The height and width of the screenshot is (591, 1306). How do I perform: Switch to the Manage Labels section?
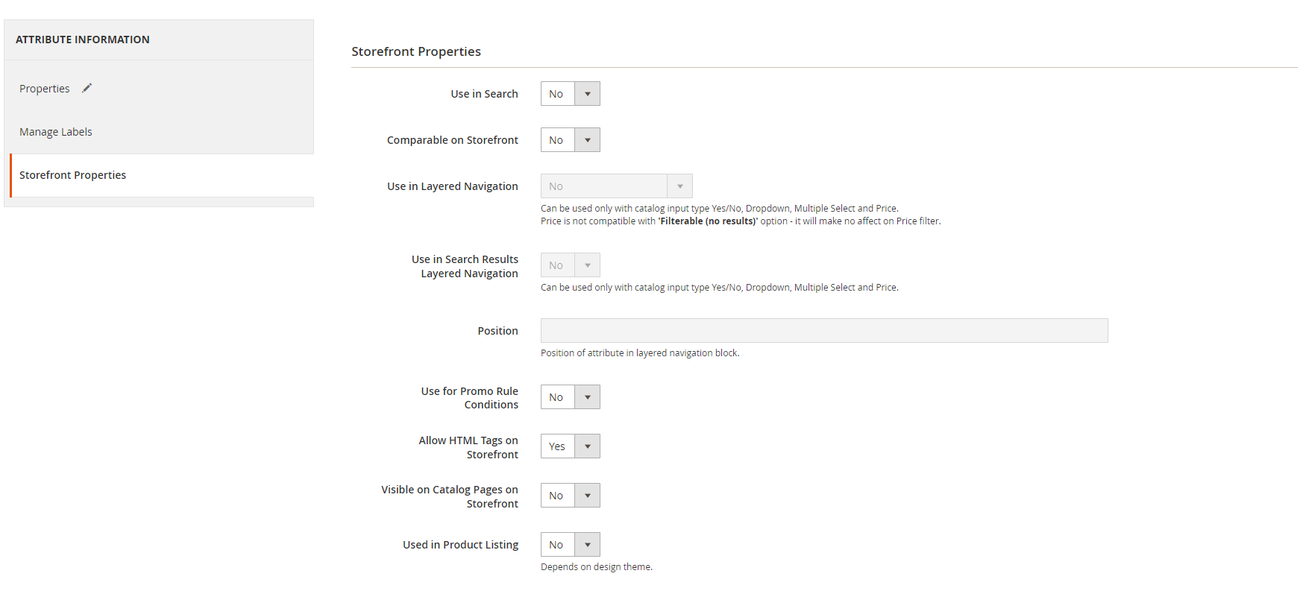tap(56, 131)
